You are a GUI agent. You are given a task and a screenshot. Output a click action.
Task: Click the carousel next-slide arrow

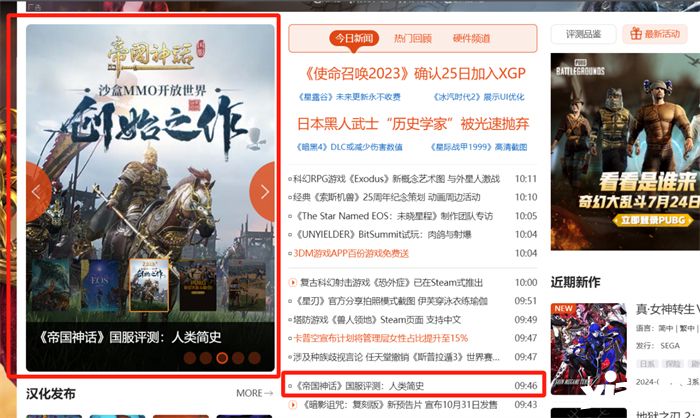[263, 192]
